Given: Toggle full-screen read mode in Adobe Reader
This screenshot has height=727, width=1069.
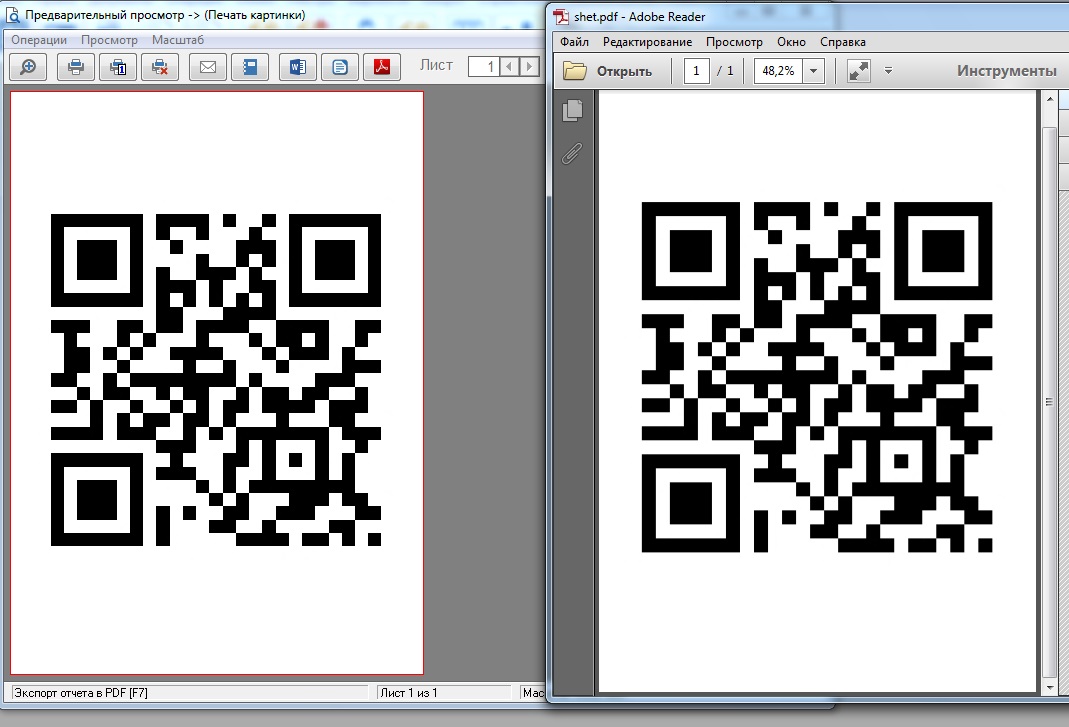Looking at the screenshot, I should pyautogui.click(x=858, y=71).
